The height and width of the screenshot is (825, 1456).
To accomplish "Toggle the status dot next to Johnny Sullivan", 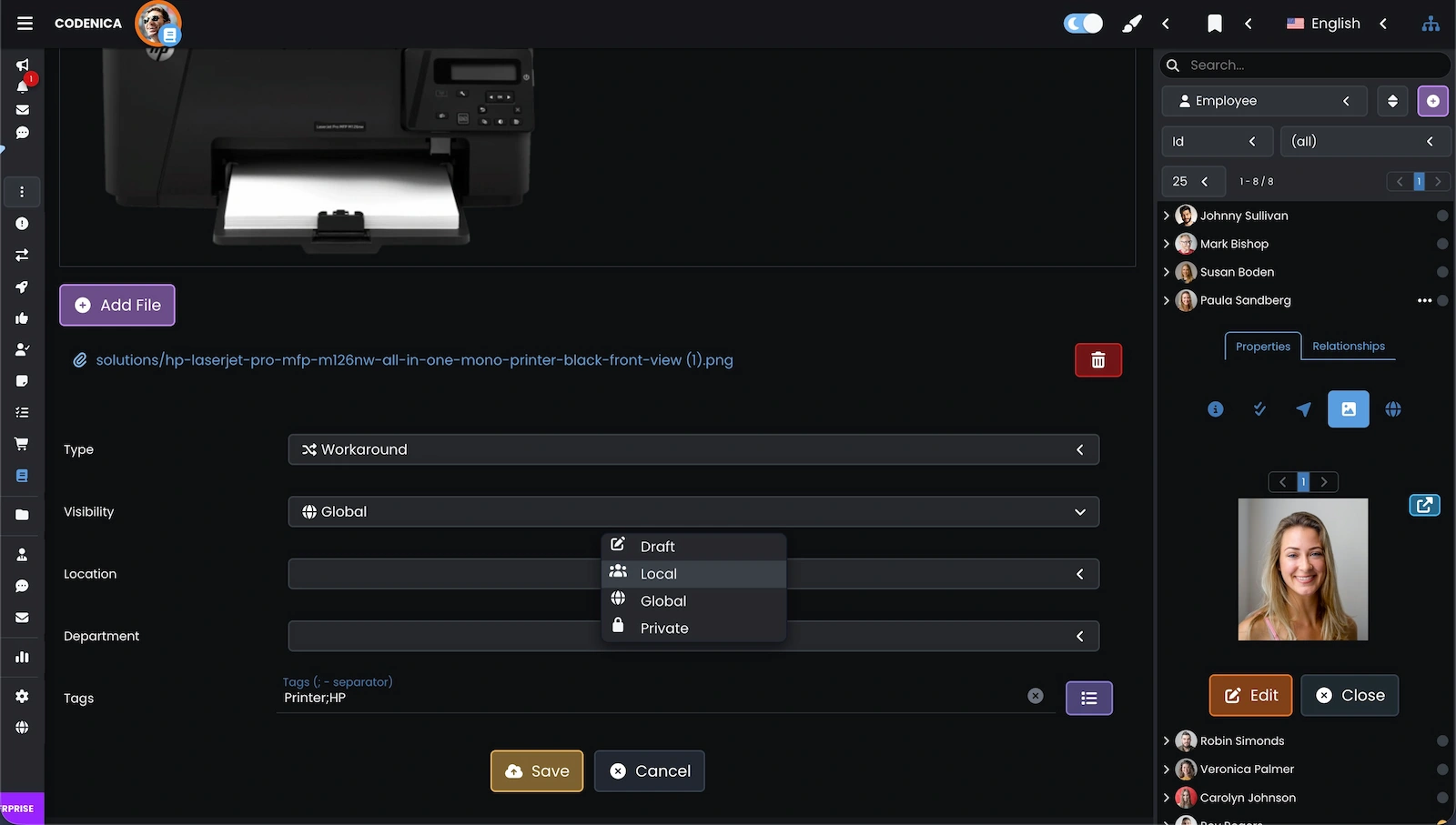I will (x=1441, y=216).
